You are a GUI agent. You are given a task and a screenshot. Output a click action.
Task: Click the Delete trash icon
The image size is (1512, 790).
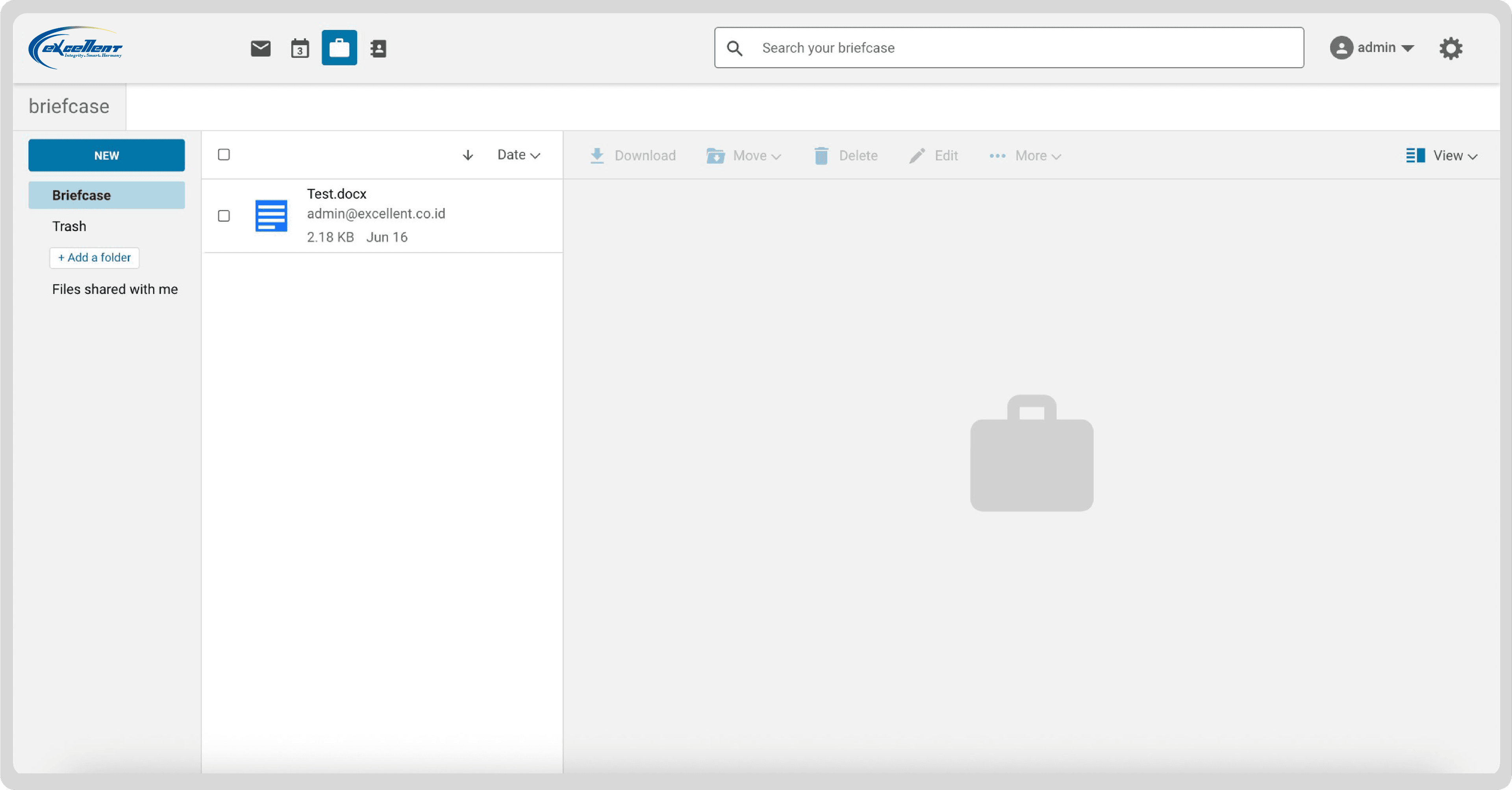(821, 156)
